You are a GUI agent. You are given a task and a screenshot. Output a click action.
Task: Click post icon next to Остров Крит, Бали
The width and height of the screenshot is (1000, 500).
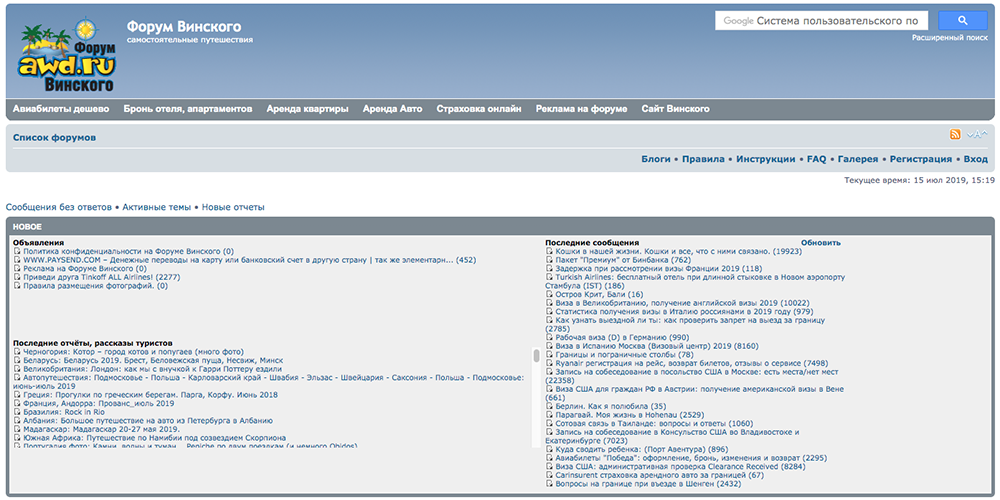coord(549,295)
